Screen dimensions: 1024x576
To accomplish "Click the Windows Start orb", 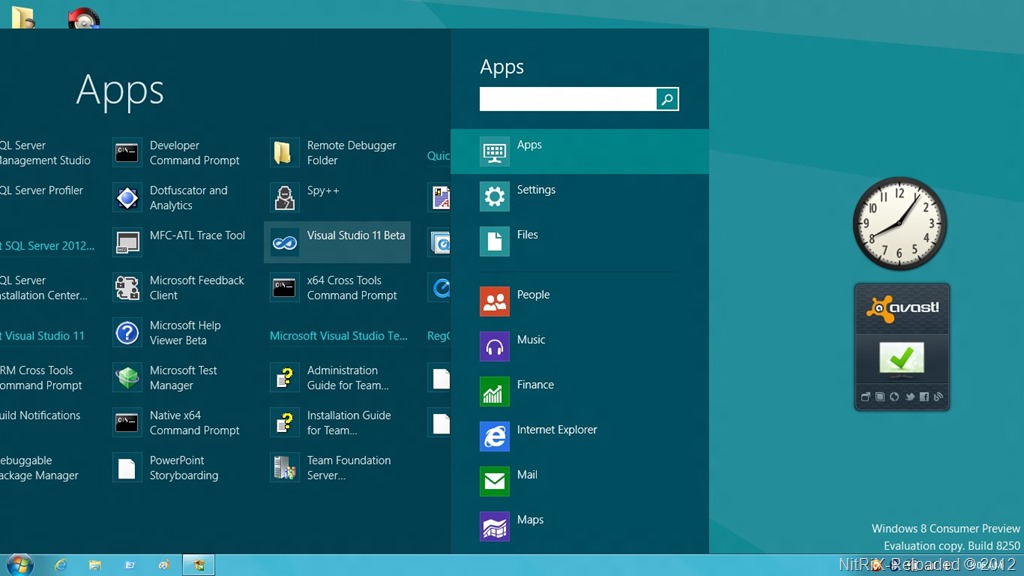I will (x=19, y=565).
